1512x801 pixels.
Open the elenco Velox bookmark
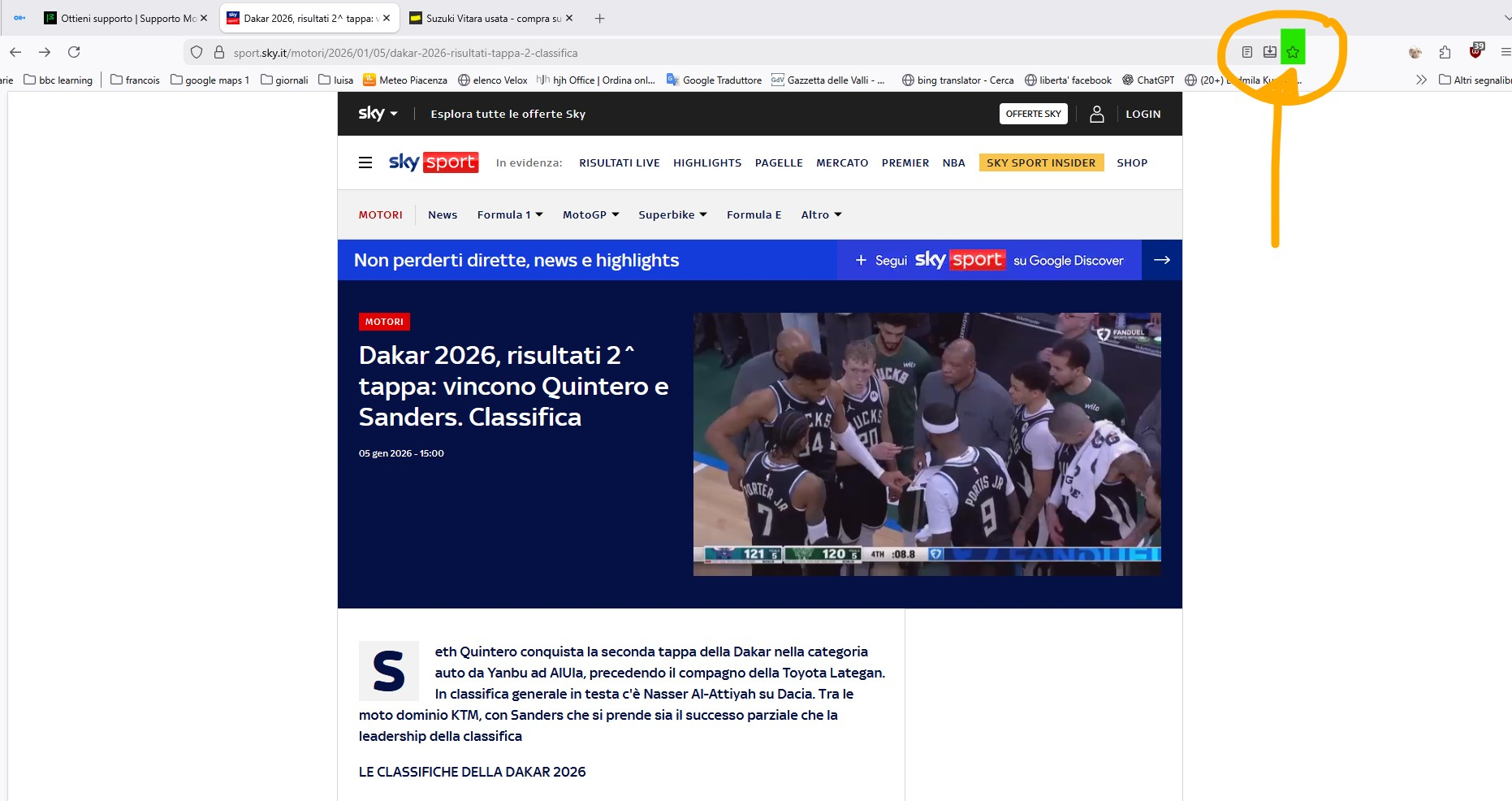[x=493, y=80]
